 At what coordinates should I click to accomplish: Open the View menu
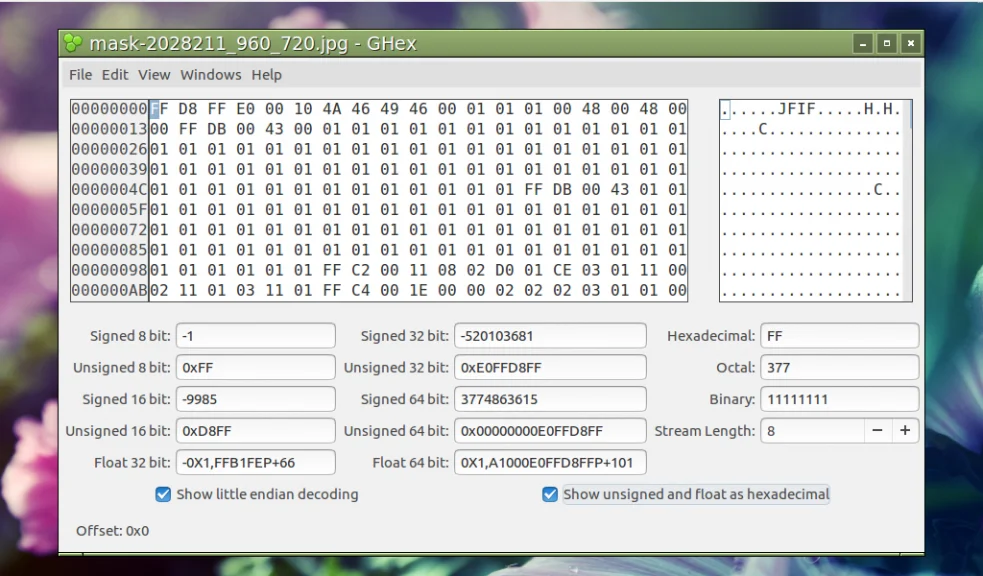click(x=154, y=75)
